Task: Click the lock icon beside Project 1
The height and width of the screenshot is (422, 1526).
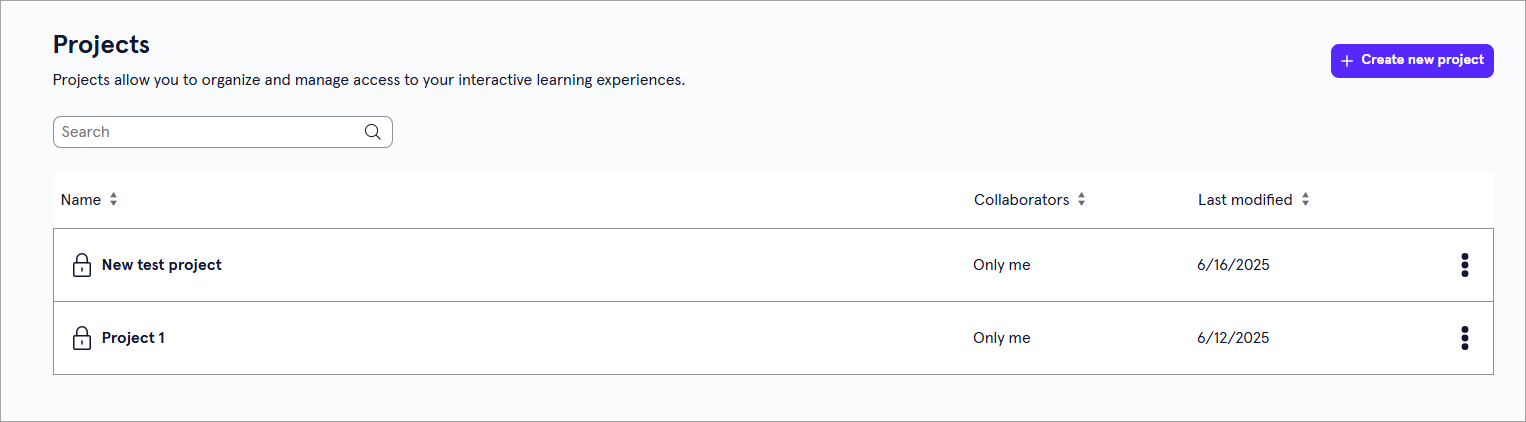Action: [x=82, y=338]
